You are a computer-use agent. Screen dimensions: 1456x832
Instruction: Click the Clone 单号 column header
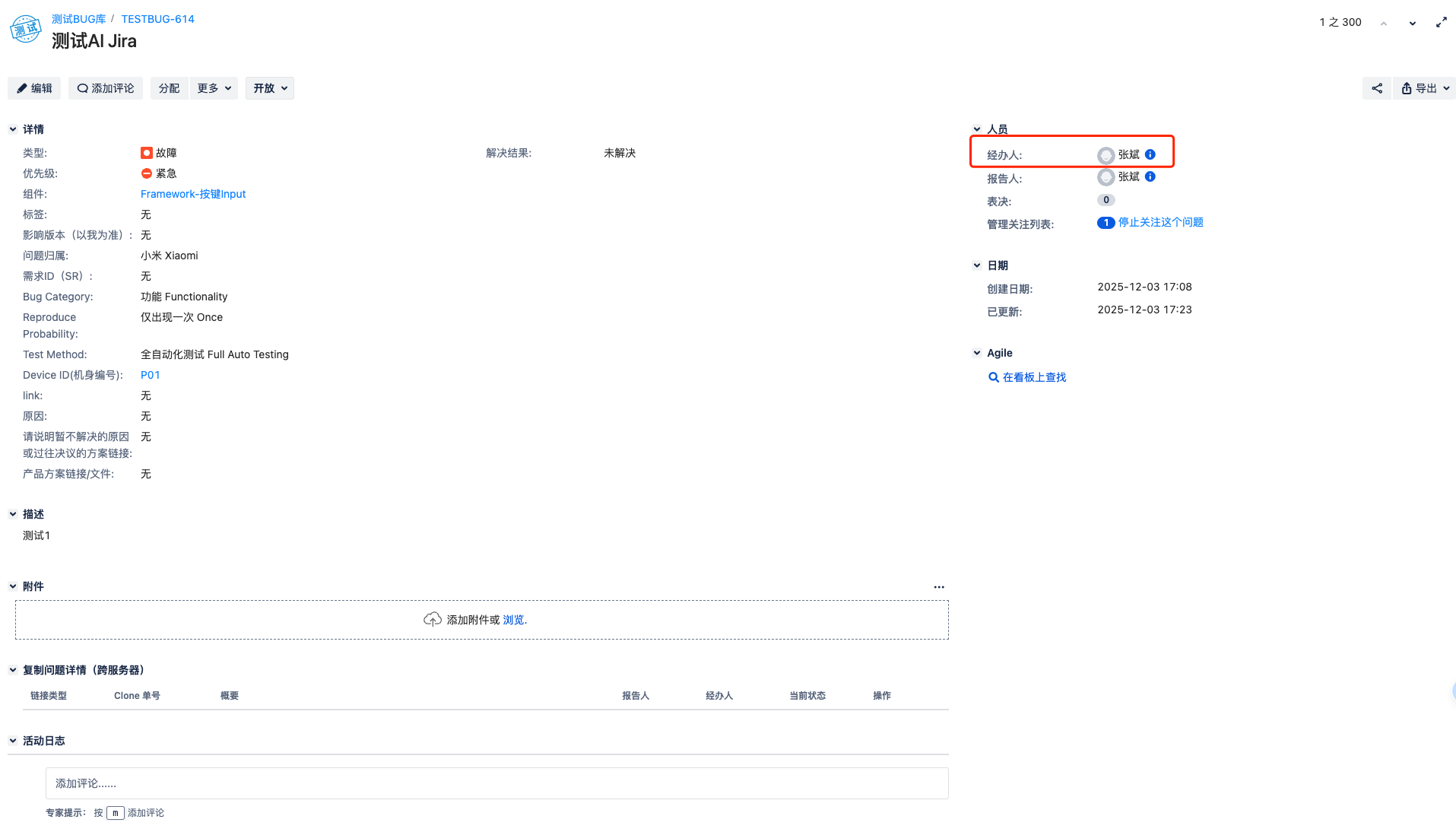click(137, 696)
